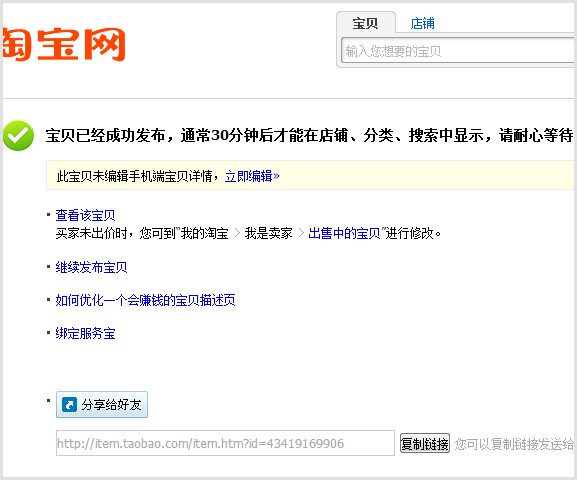Open 如何优化一个会赚钱的宝贝描述页 link
The image size is (577, 480).
[145, 300]
